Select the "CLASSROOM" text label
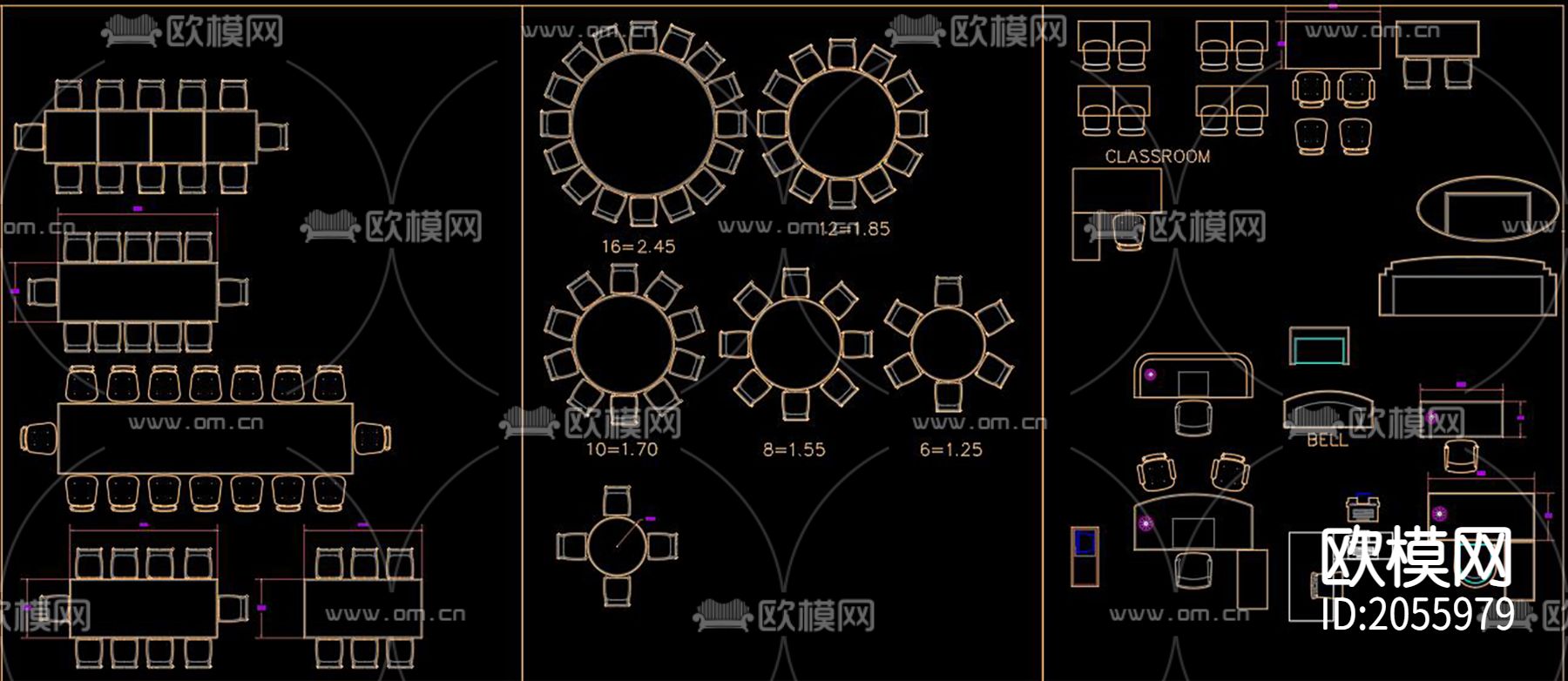 tap(1158, 157)
